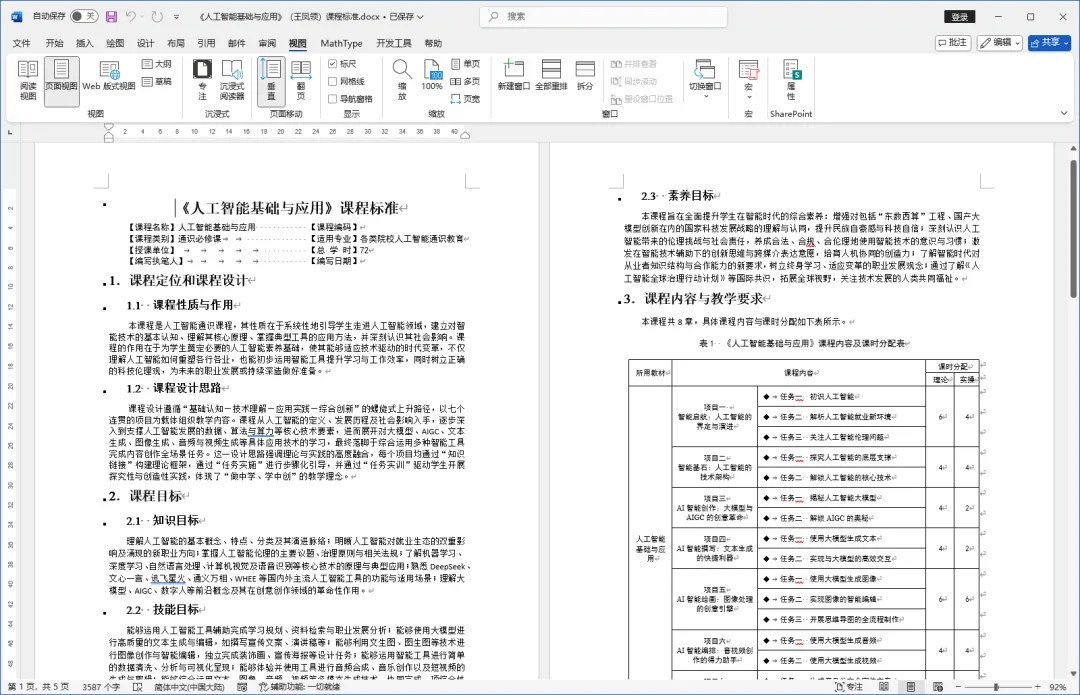Click the vertical scrollbar thumb
The image size is (1080, 695).
(x=1073, y=228)
